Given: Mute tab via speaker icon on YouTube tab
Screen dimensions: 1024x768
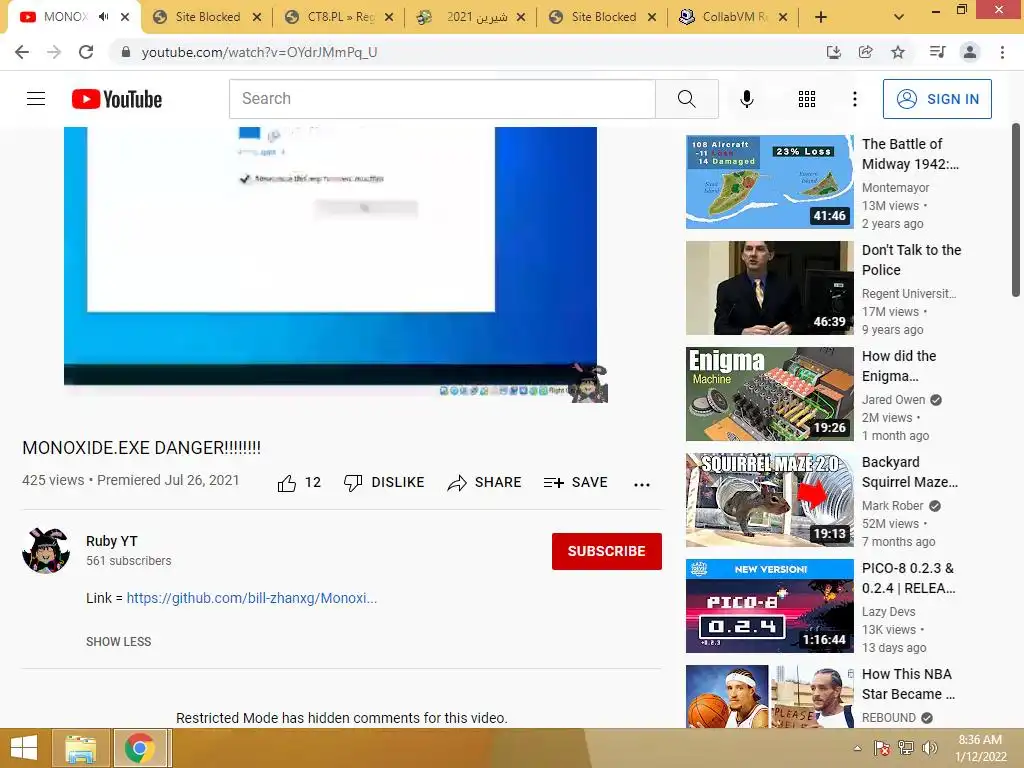Looking at the screenshot, I should coord(103,17).
